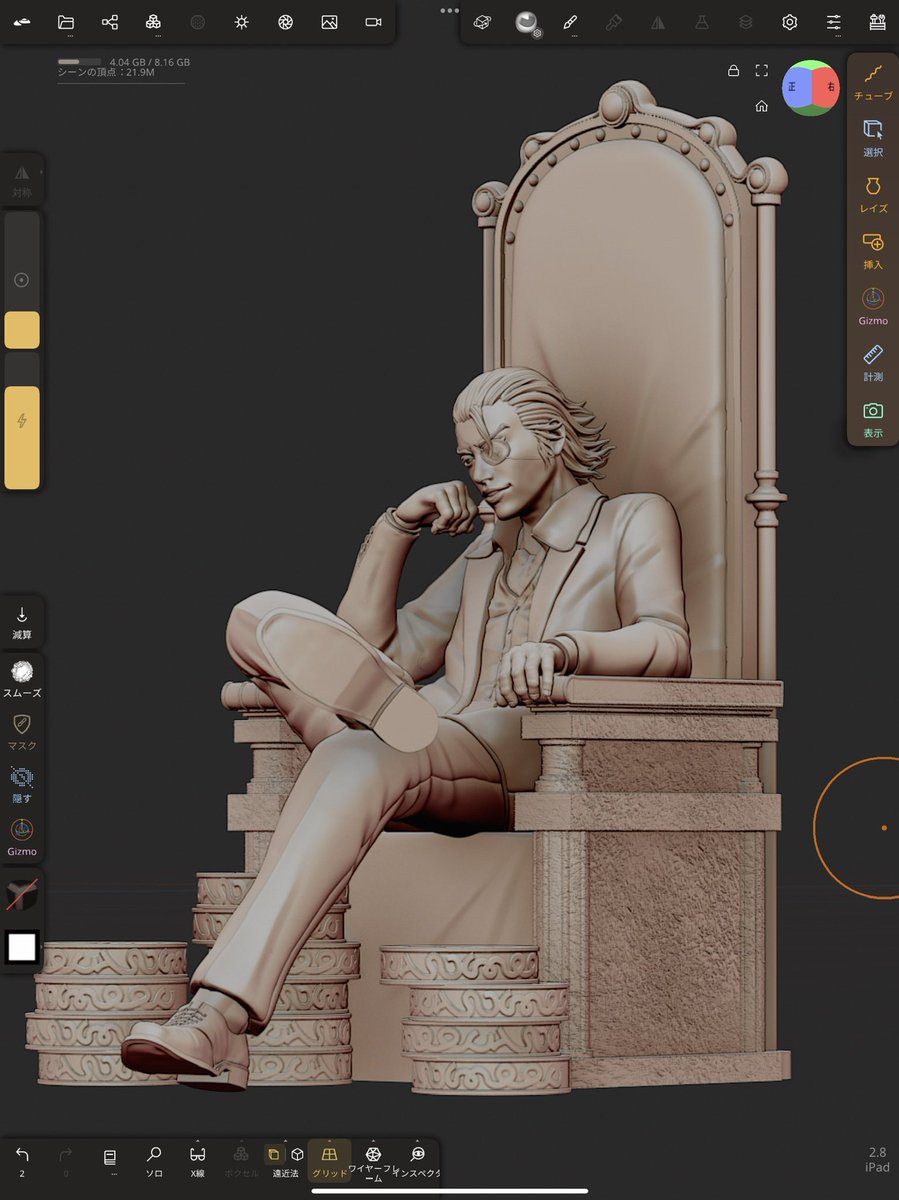
Task: Reset view with the home icon
Action: point(762,106)
